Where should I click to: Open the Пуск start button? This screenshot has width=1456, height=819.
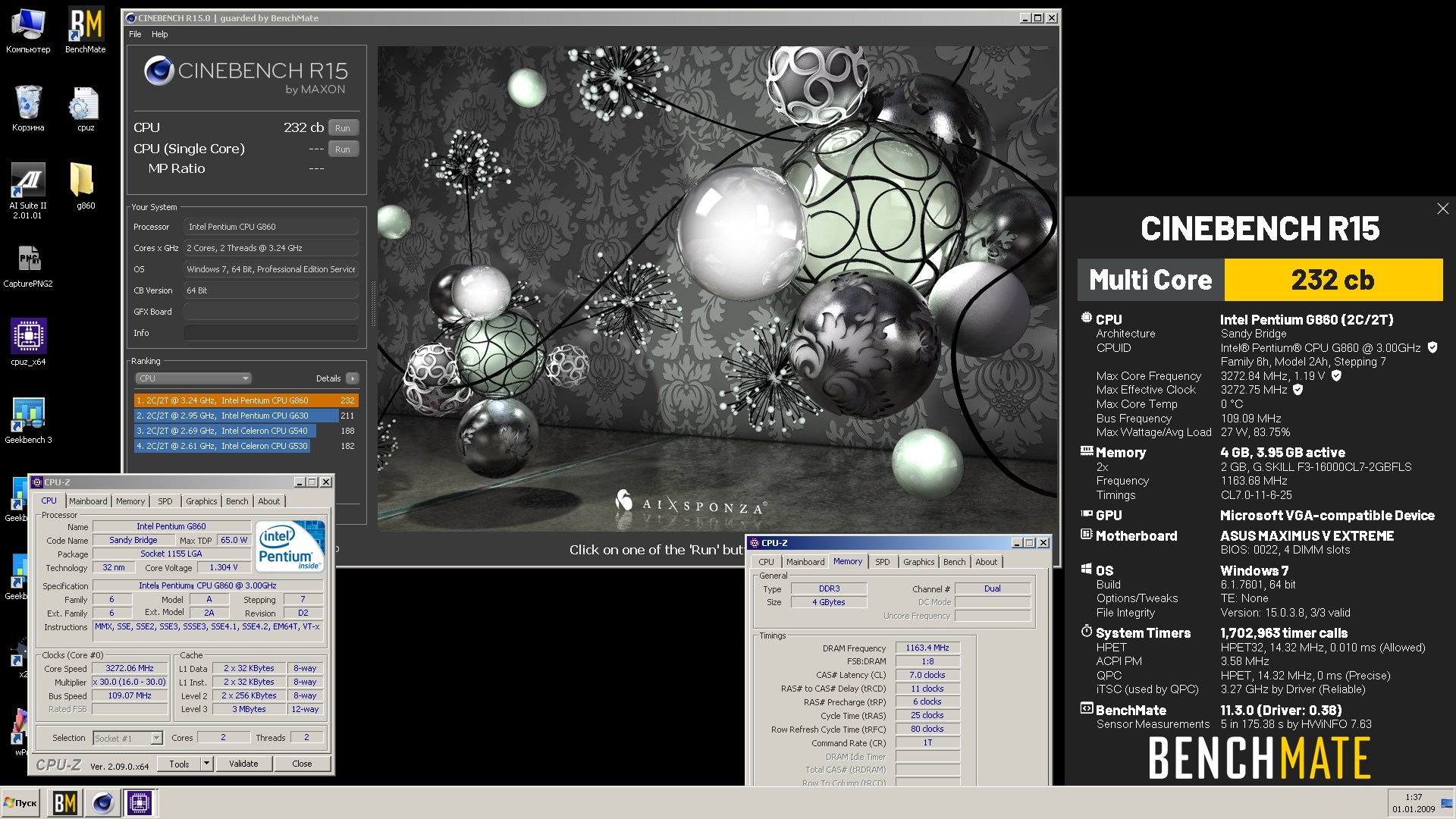coord(21,802)
